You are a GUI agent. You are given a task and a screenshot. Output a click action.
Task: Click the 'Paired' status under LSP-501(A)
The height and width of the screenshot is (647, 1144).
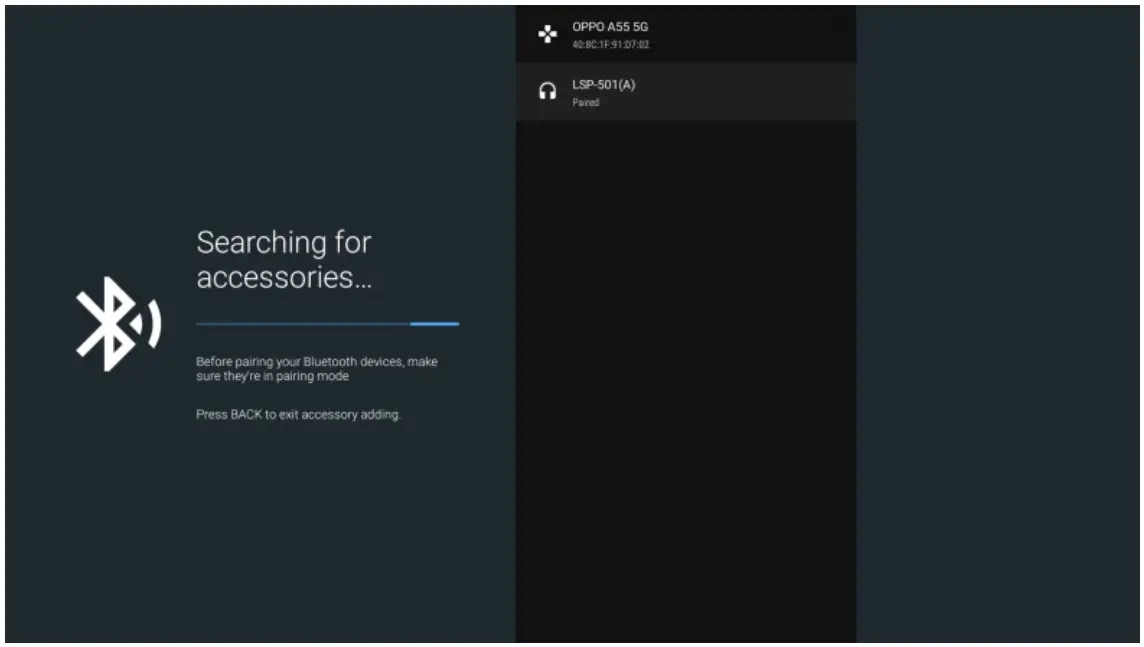point(586,103)
